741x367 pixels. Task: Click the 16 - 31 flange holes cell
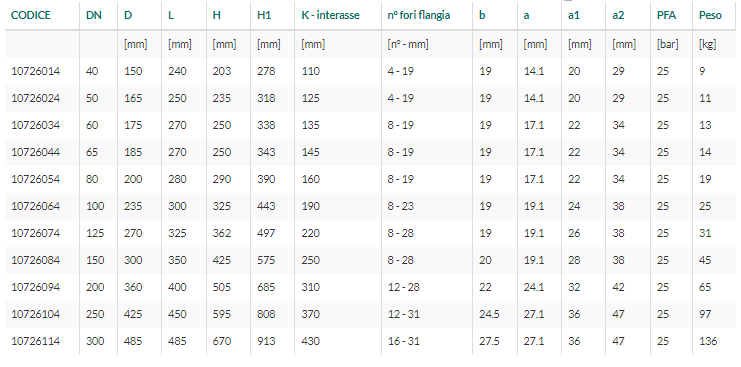[x=403, y=341]
